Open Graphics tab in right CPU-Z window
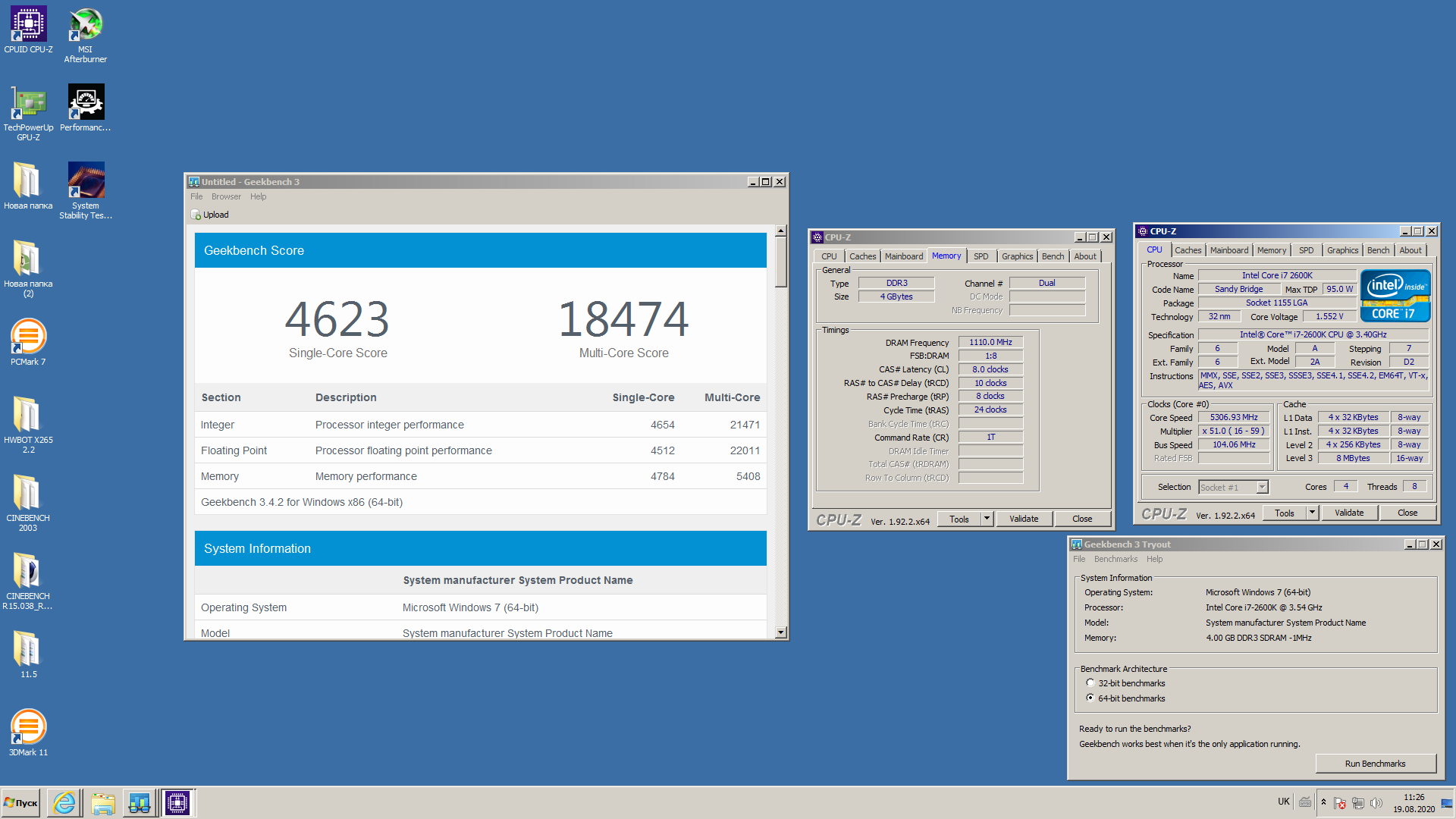The image size is (1456, 819). 1342,250
